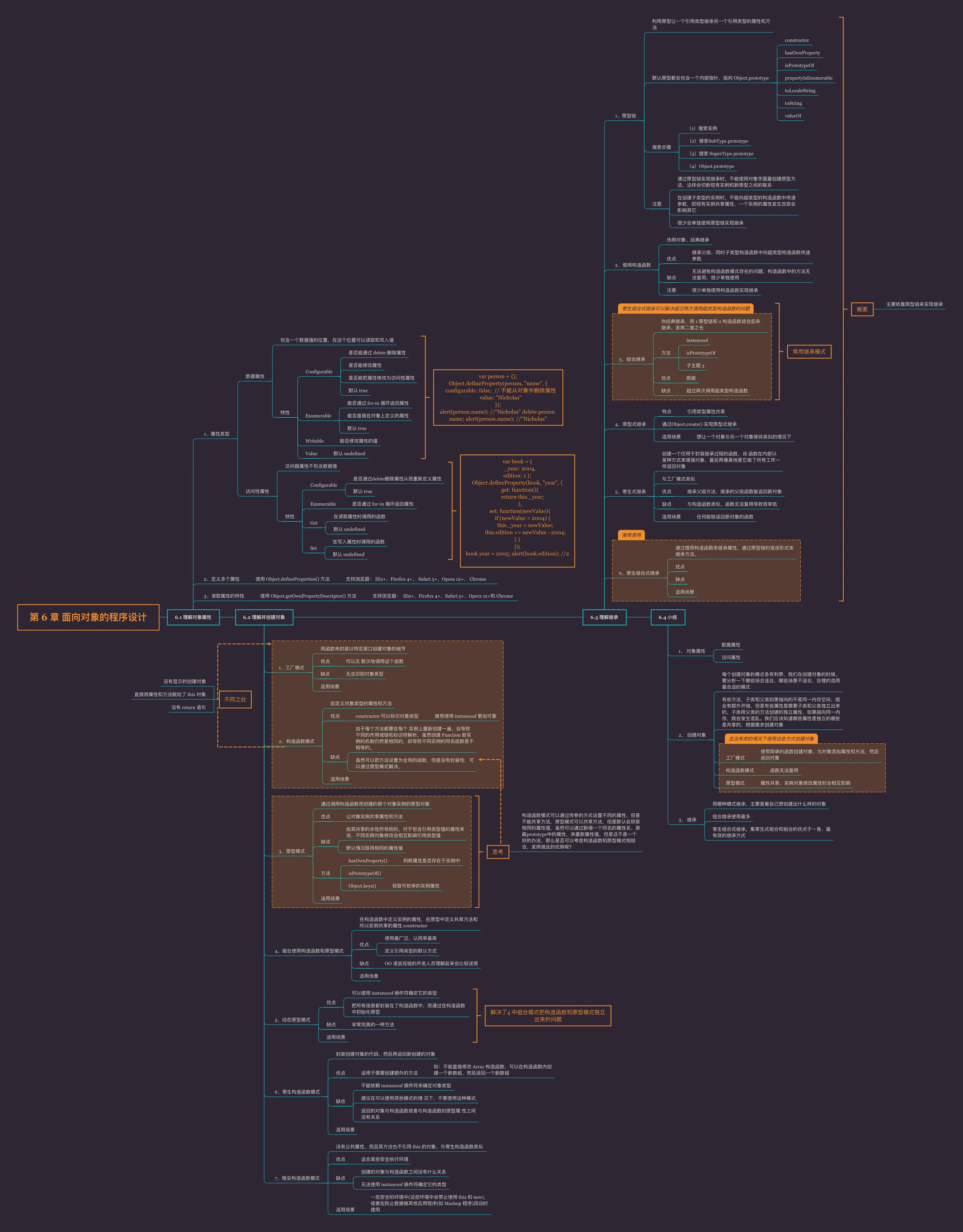This screenshot has height=1232, width=963.
Task: Select the 7、稳妥构造函数模式 subtopic
Action: pyautogui.click(x=297, y=1179)
